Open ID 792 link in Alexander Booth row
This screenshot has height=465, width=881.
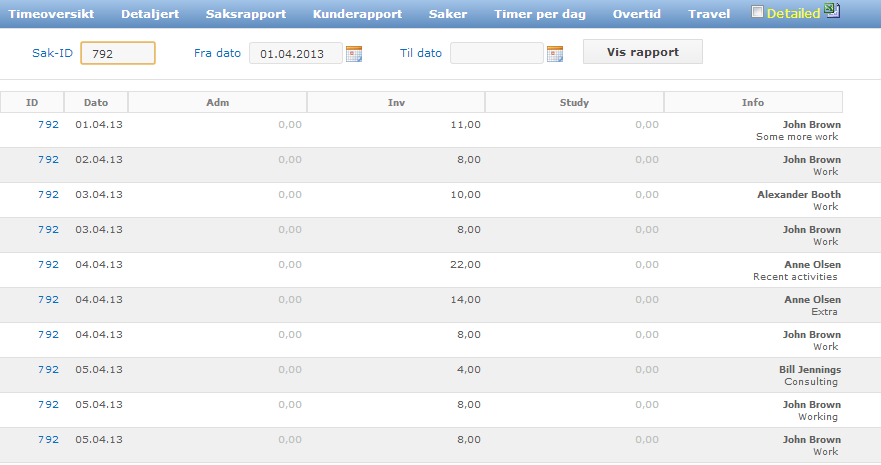coord(48,195)
